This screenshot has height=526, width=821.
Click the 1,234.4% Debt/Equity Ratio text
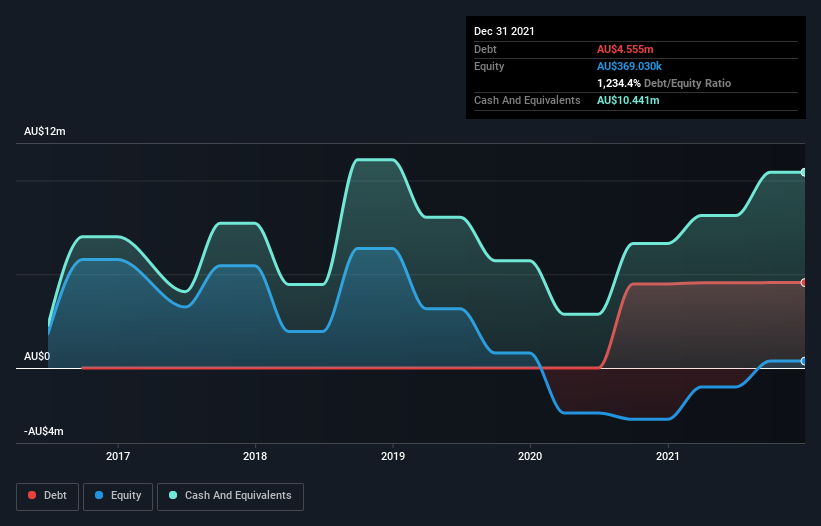pyautogui.click(x=664, y=83)
